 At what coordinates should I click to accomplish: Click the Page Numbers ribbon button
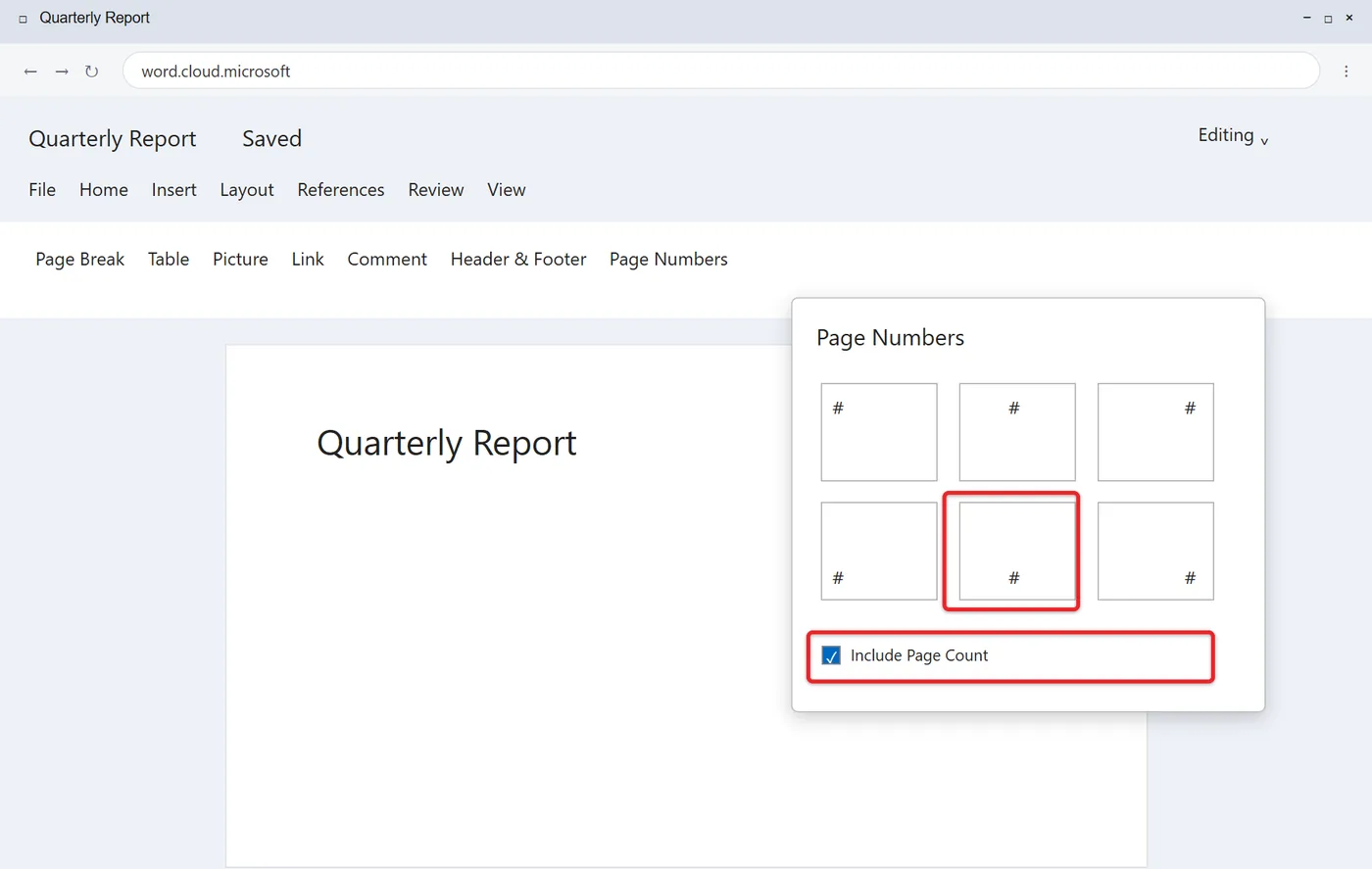tap(668, 260)
